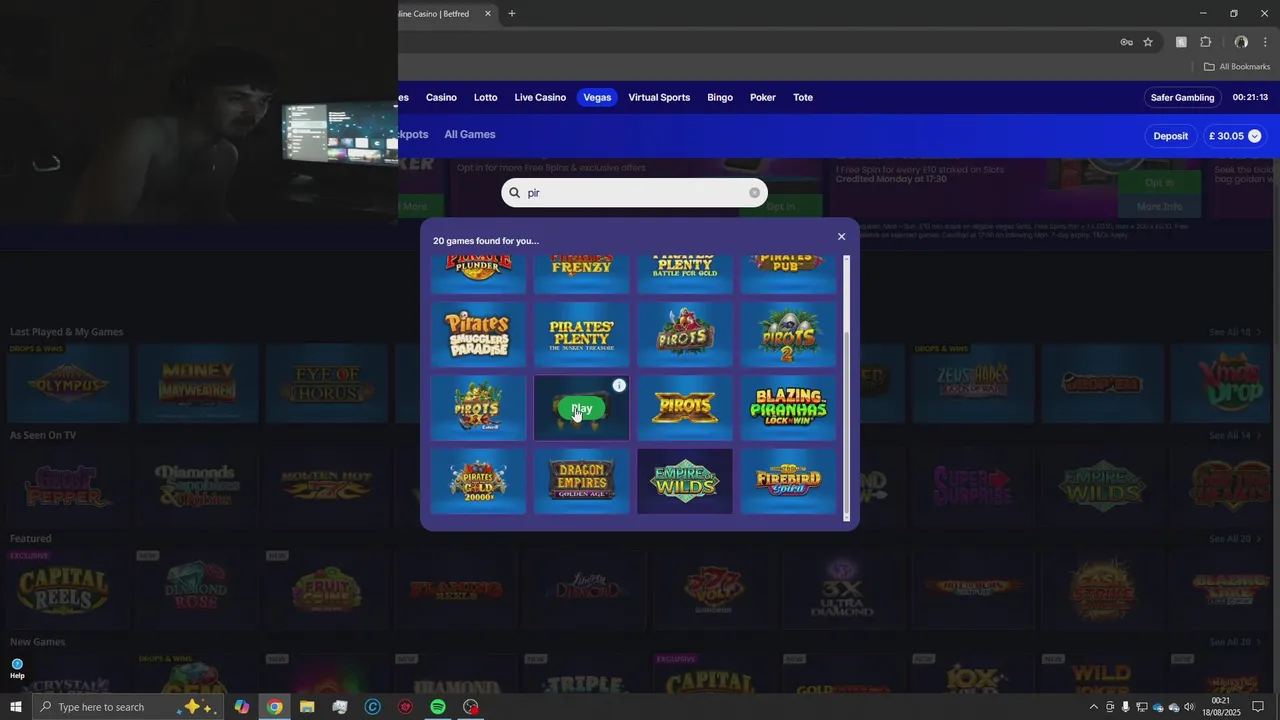1280x720 pixels.
Task: Select the Pirots 3 game tile
Action: click(x=478, y=408)
